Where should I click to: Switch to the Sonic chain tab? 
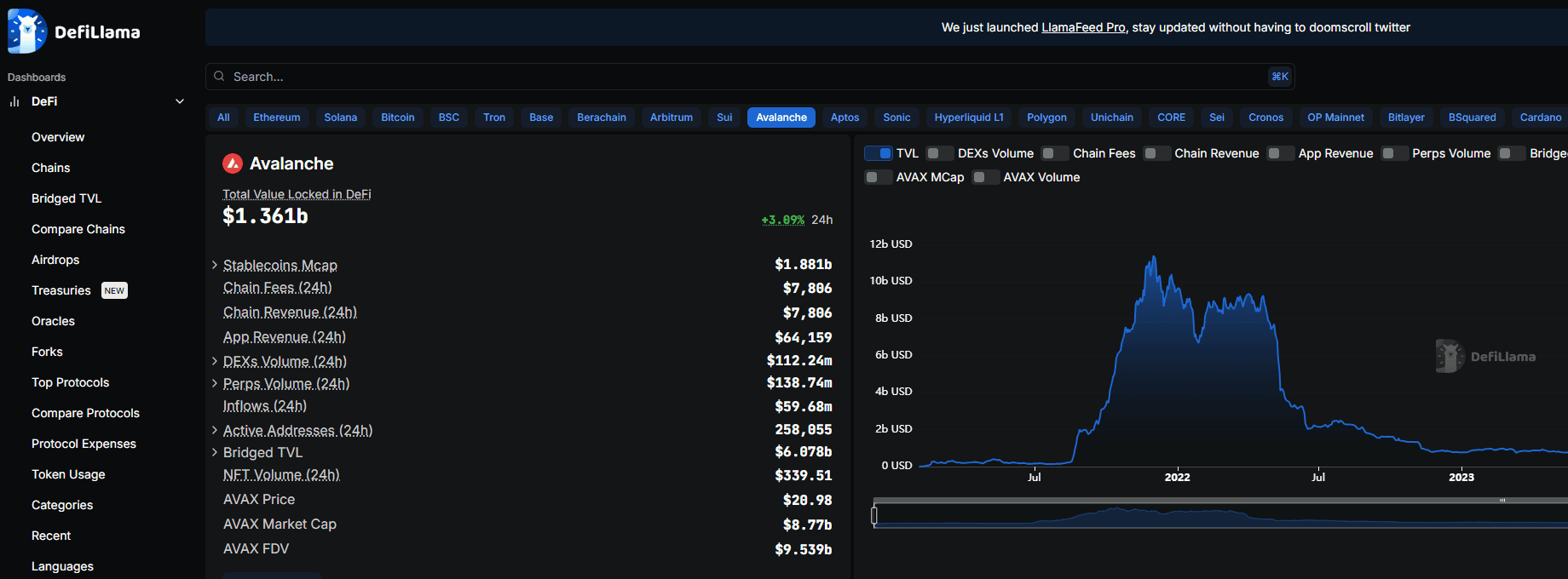click(x=896, y=118)
